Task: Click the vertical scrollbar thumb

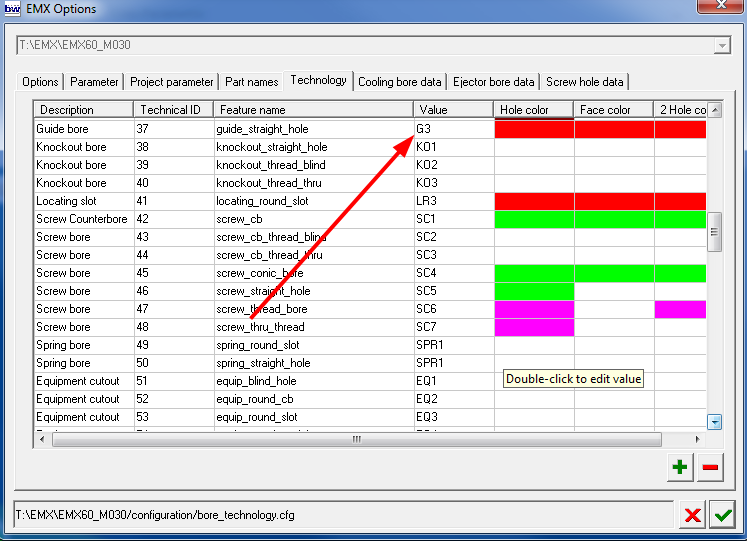Action: 715,232
